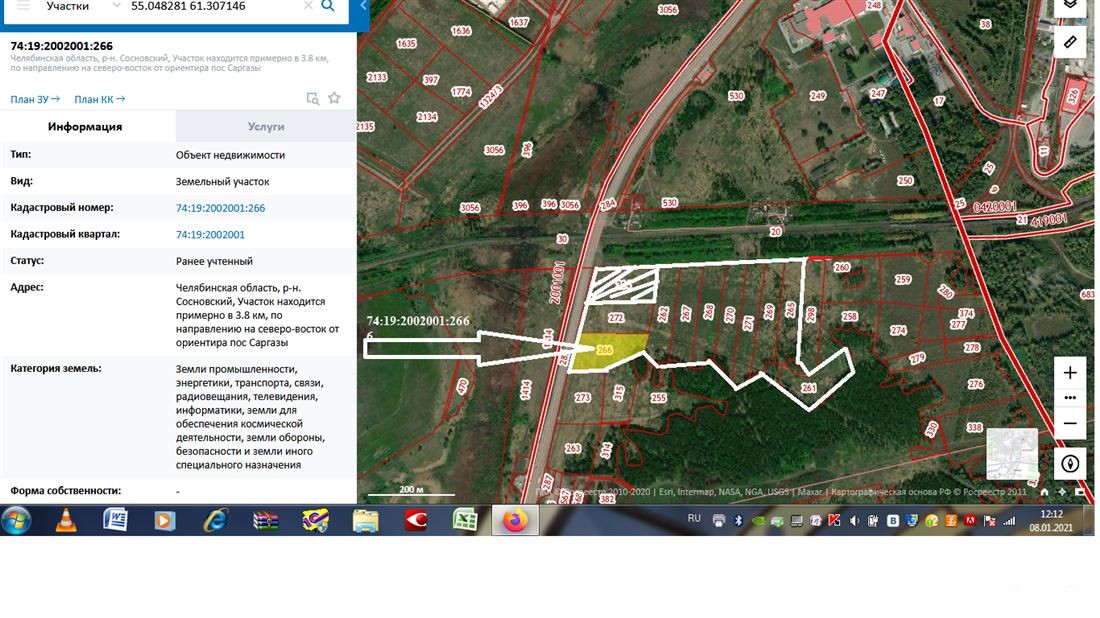Viewport: 1100px width, 618px height.
Task: Open the План КК link
Action: (99, 99)
